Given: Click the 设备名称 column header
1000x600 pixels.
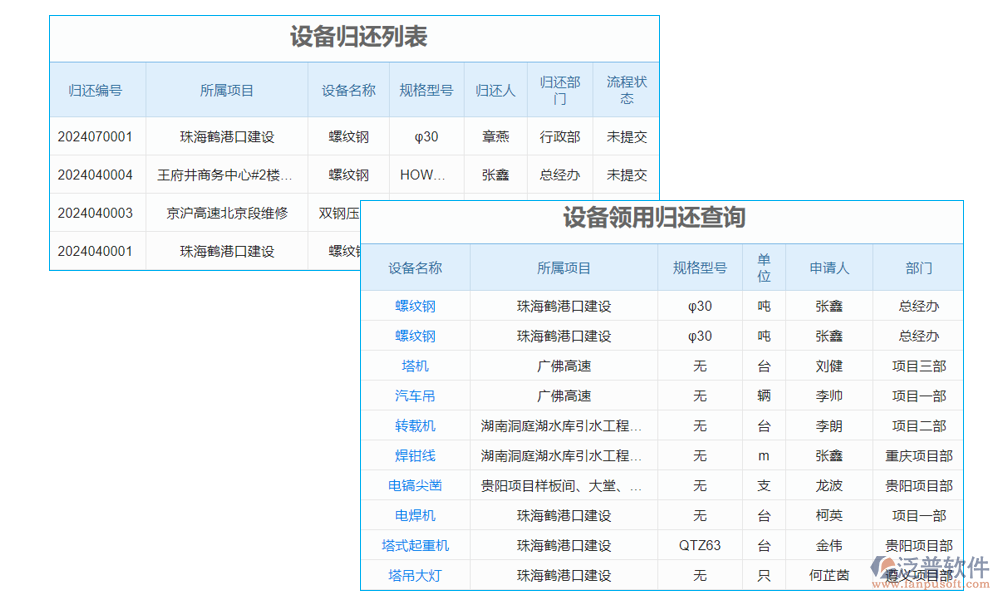Looking at the screenshot, I should [x=347, y=90].
